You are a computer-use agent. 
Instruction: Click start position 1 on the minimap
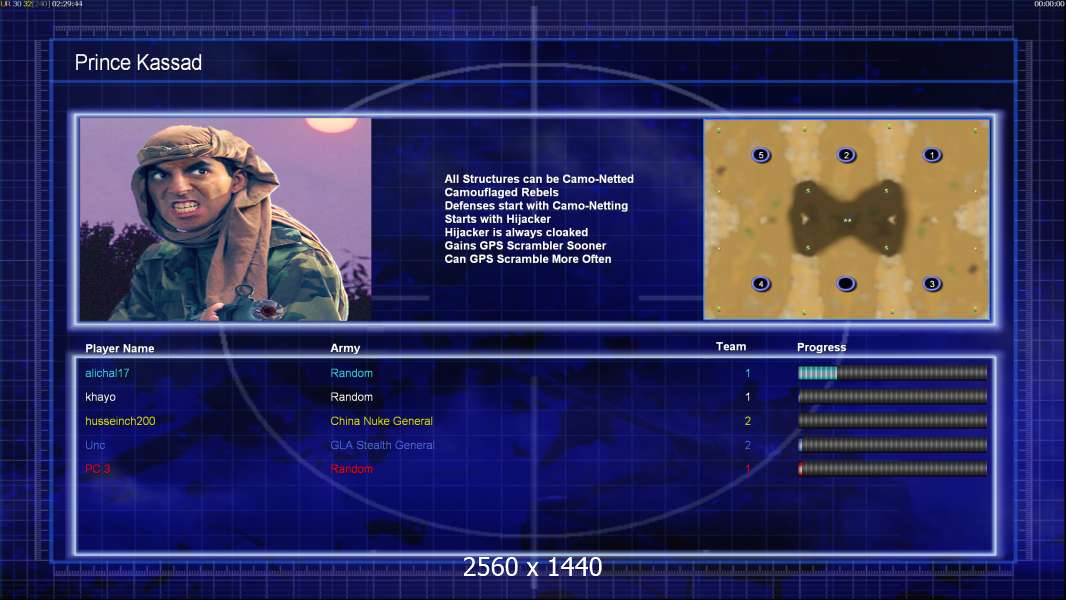[x=932, y=155]
